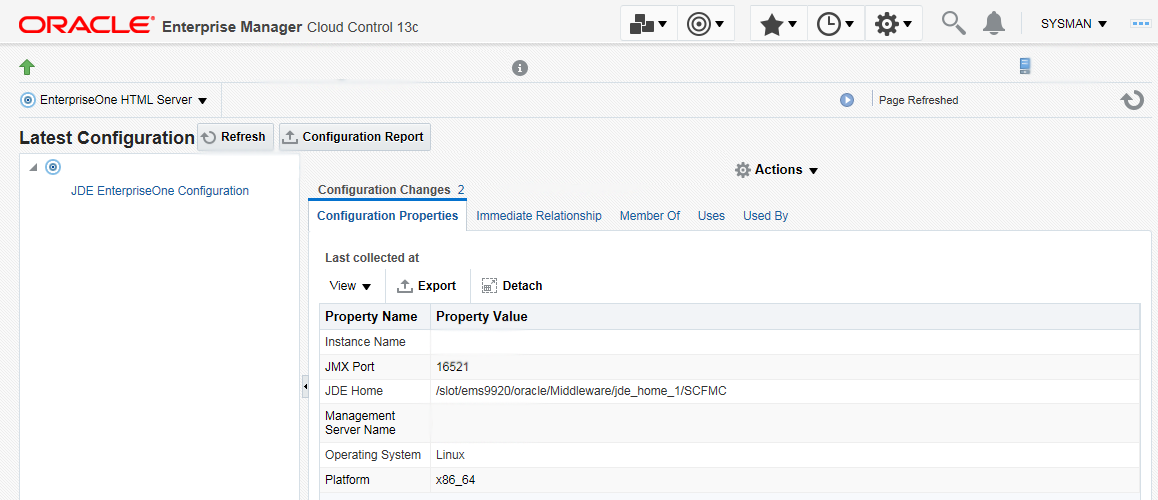The image size is (1158, 500).
Task: Select the 16521 value cell
Action: [785, 366]
